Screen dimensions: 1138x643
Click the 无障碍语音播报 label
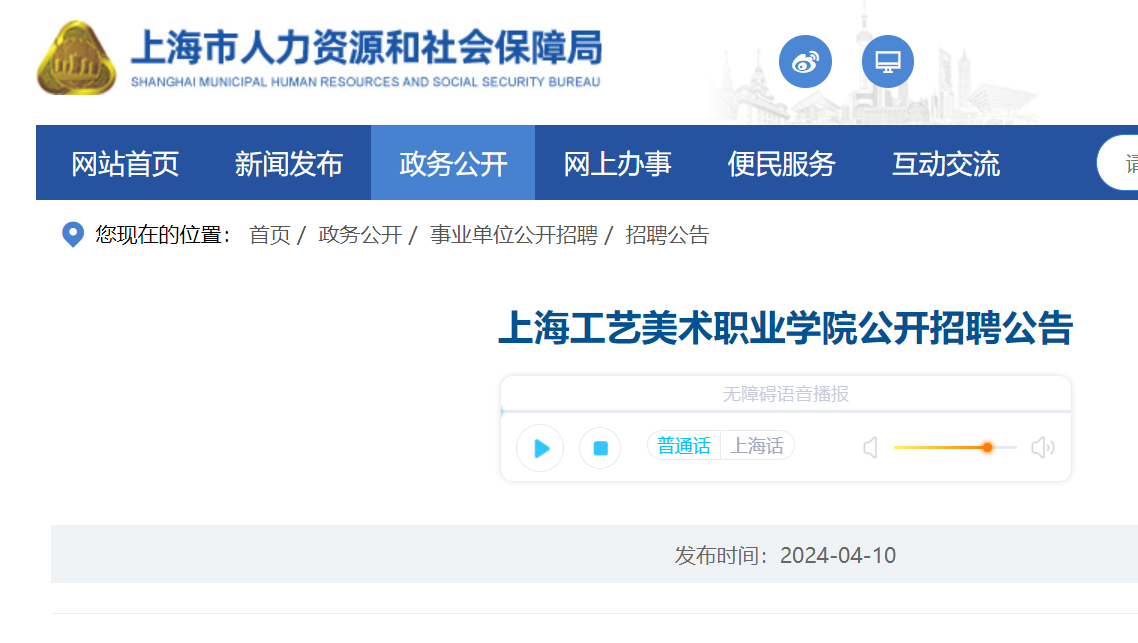click(786, 394)
